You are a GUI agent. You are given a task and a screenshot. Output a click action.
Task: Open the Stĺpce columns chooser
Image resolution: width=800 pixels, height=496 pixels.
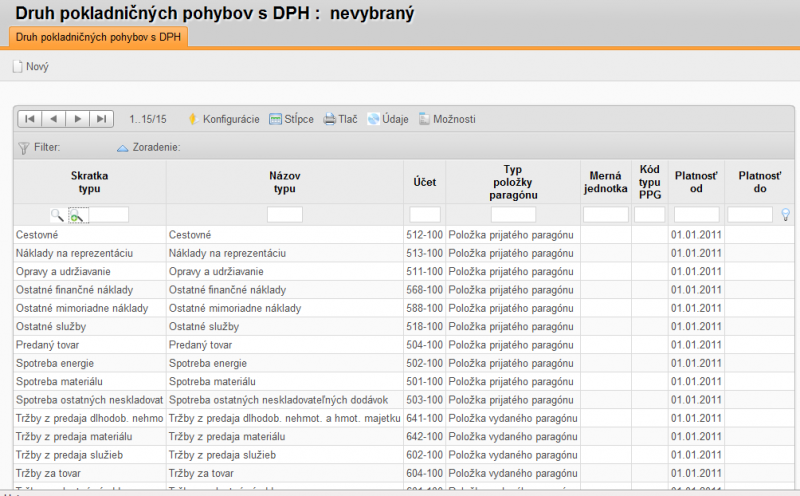[291, 119]
